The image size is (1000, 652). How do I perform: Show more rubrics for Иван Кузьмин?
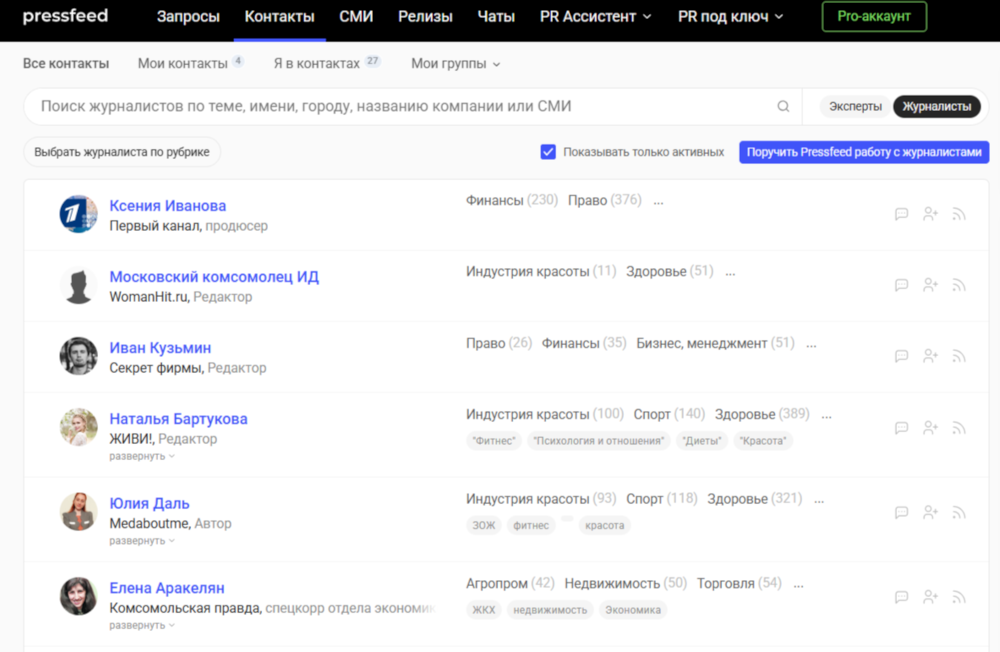tap(811, 345)
